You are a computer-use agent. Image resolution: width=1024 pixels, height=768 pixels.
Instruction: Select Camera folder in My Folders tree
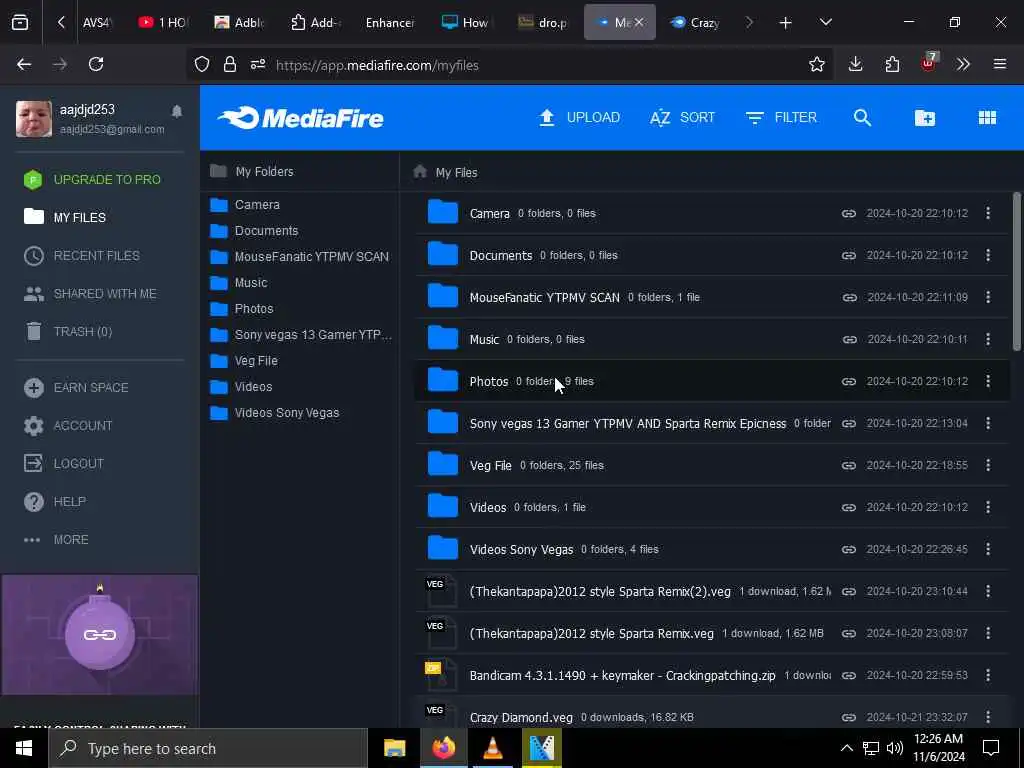pos(245,205)
